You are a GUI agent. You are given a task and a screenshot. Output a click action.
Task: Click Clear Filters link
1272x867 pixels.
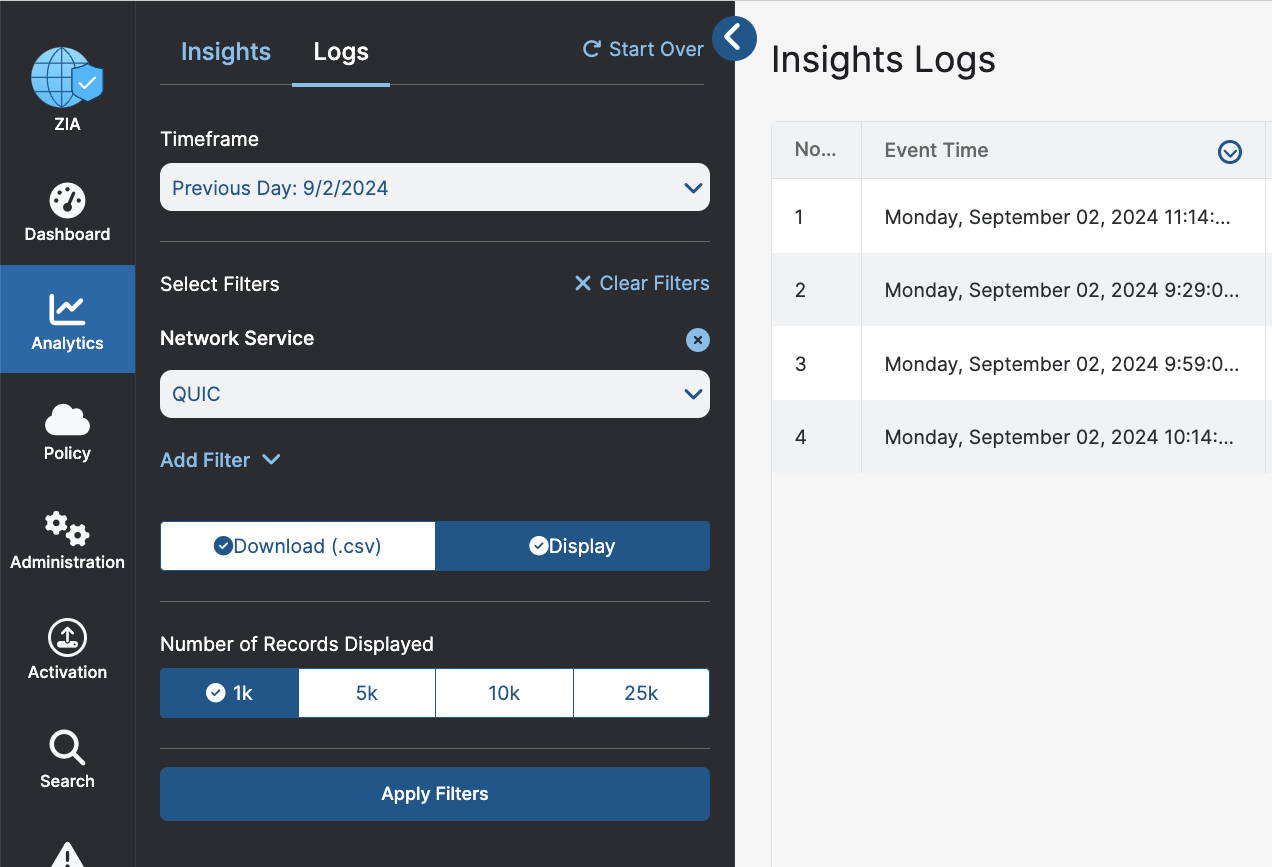click(642, 284)
